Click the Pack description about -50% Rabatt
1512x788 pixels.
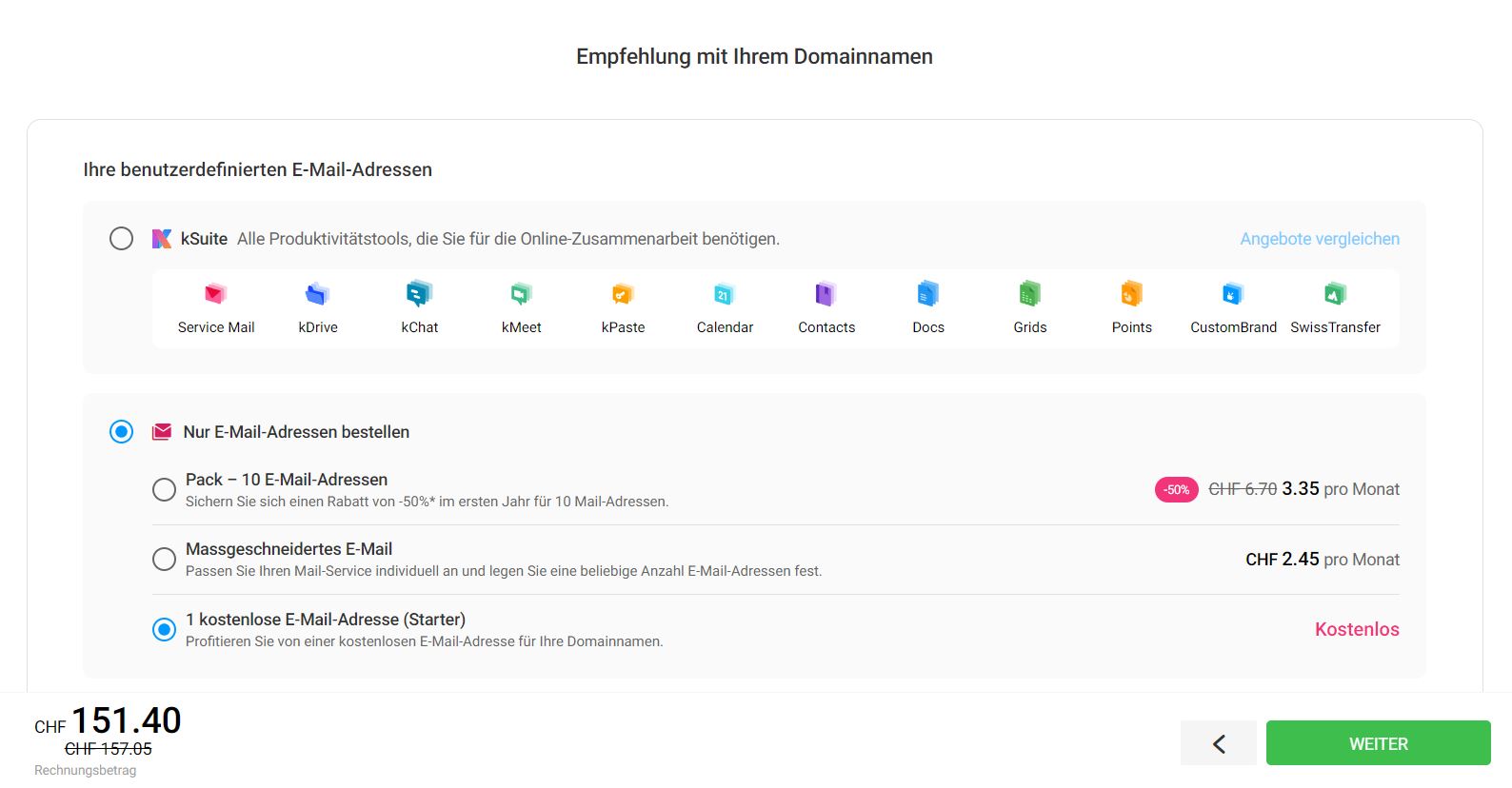(x=427, y=502)
